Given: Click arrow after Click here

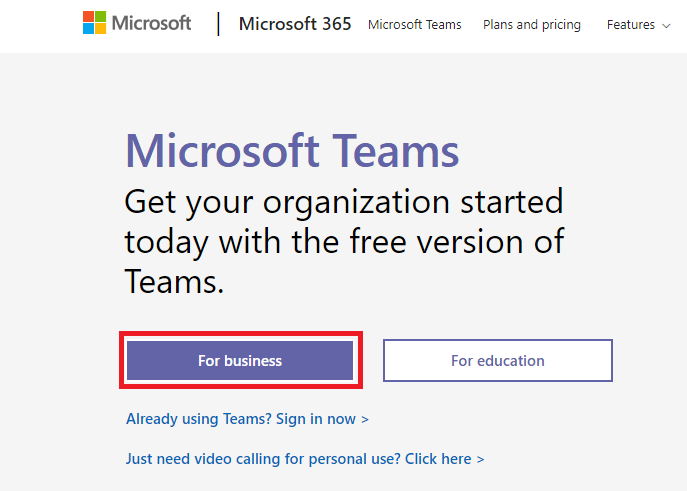Looking at the screenshot, I should (480, 460).
